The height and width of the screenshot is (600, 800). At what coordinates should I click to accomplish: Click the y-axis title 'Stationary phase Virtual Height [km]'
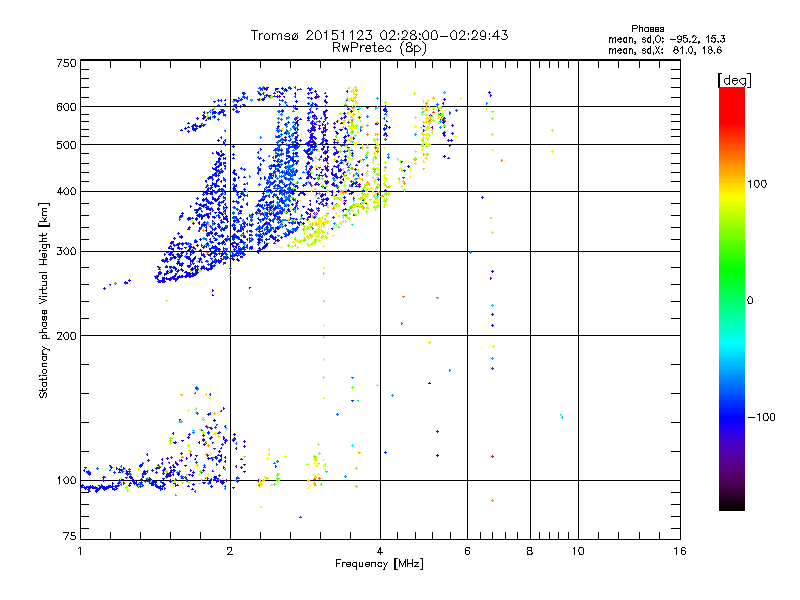tap(44, 301)
